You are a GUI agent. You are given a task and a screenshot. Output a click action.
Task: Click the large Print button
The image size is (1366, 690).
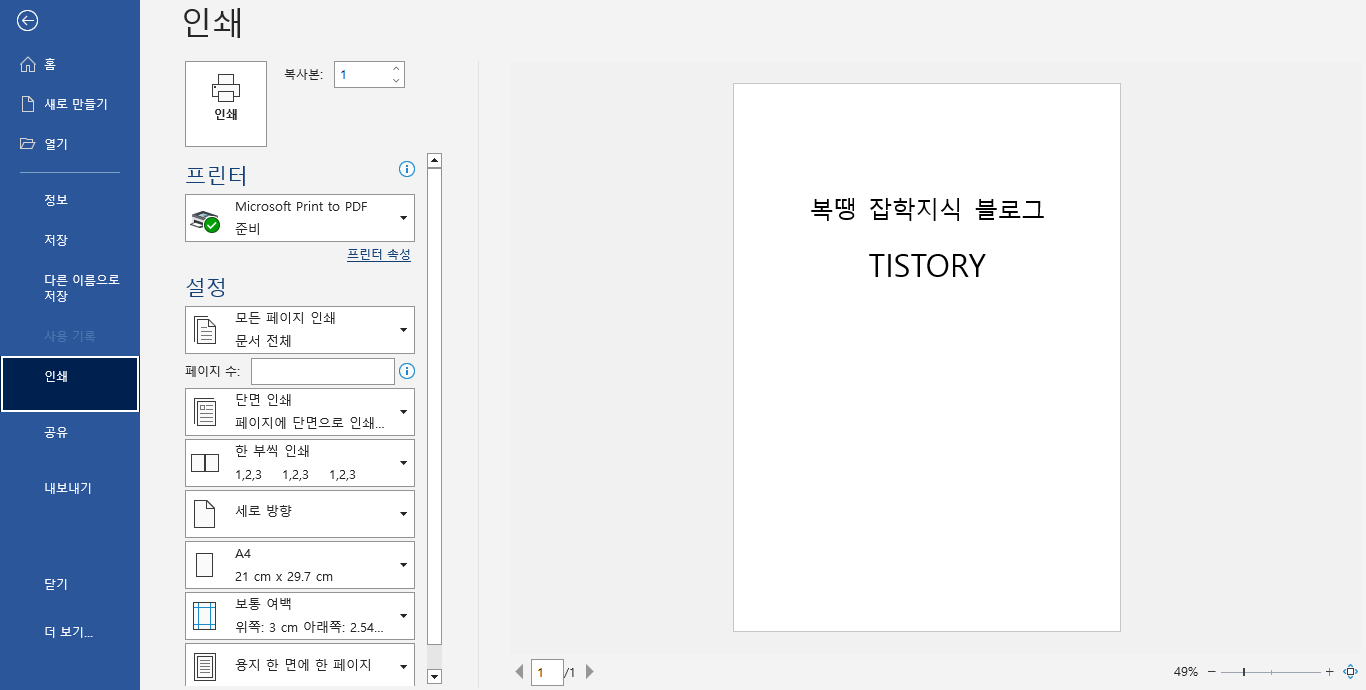[x=226, y=104]
